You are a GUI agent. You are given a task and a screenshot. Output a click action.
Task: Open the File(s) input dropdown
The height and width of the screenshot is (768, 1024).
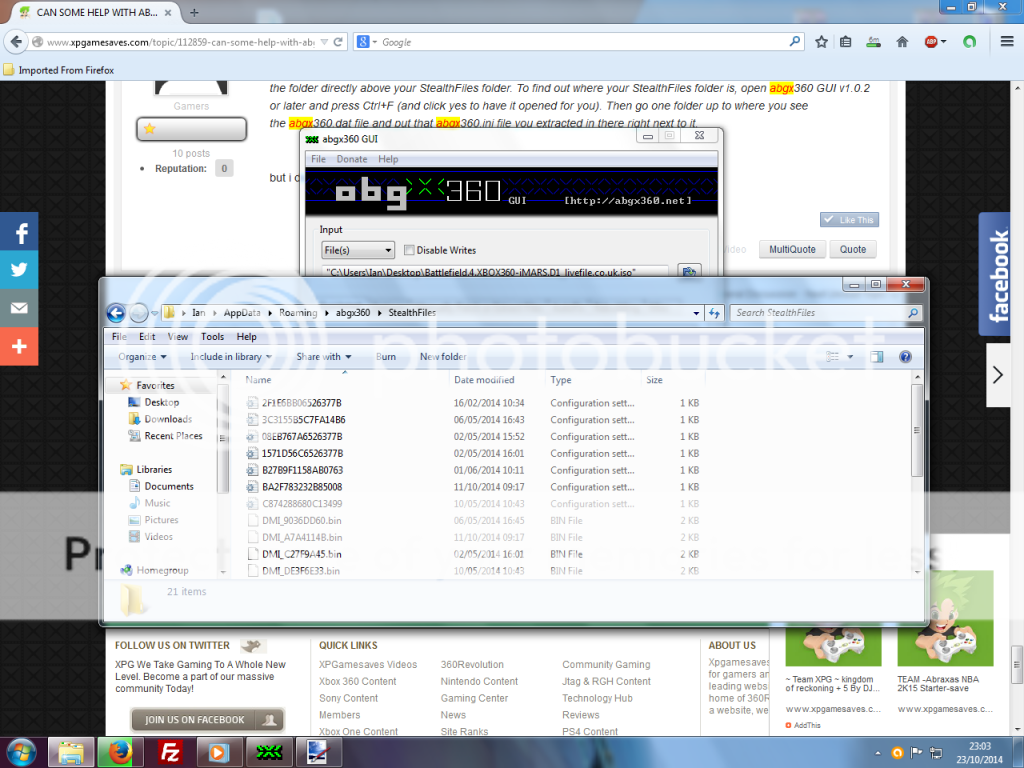tap(358, 250)
